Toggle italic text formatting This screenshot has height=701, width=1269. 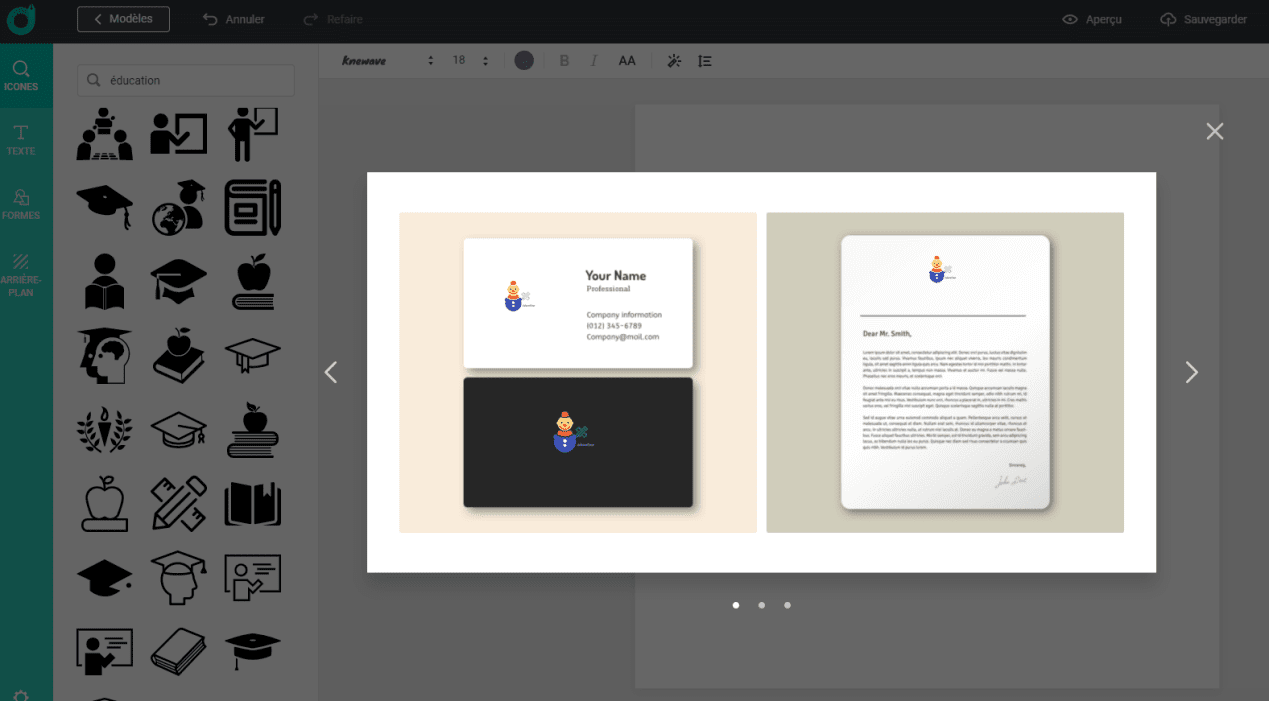point(594,61)
